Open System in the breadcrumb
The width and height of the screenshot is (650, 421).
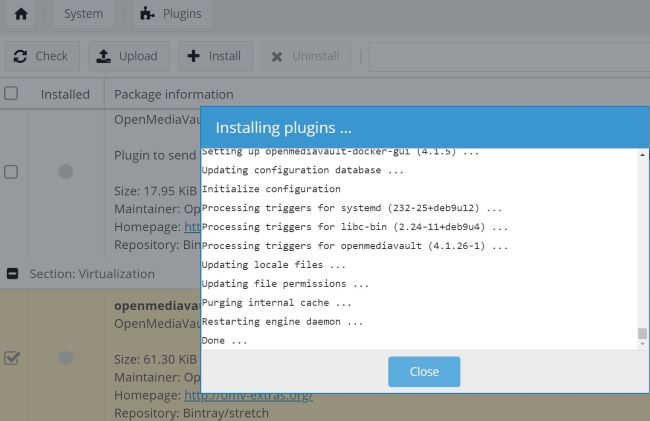point(83,14)
